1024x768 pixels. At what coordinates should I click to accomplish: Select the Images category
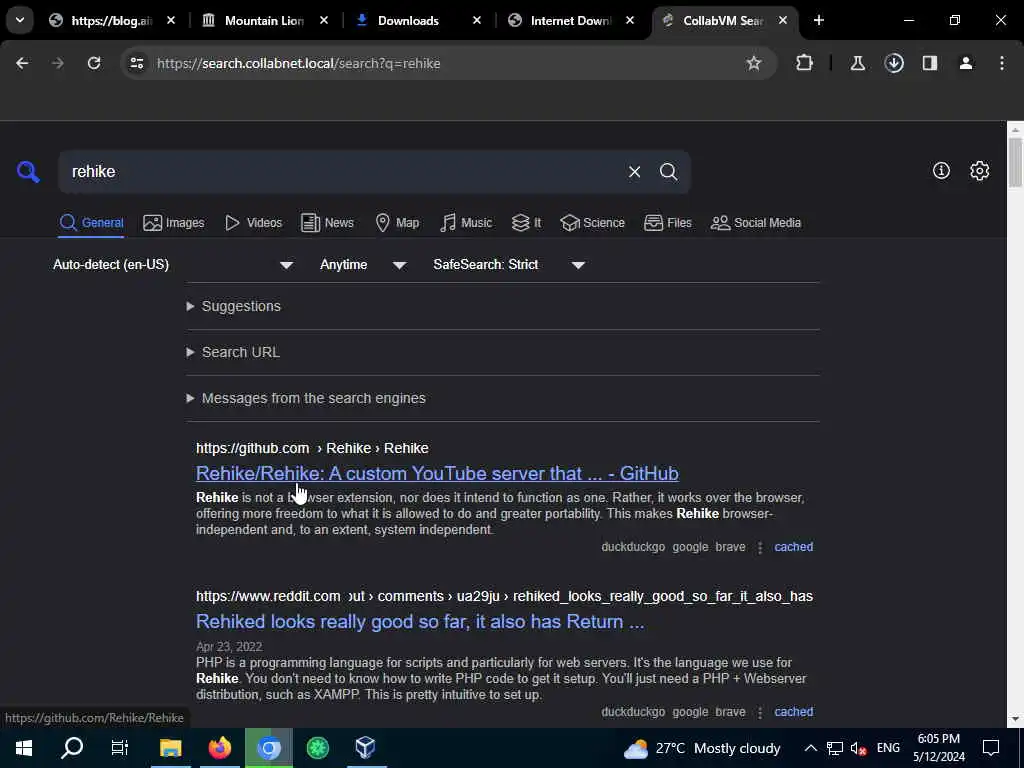coord(174,223)
